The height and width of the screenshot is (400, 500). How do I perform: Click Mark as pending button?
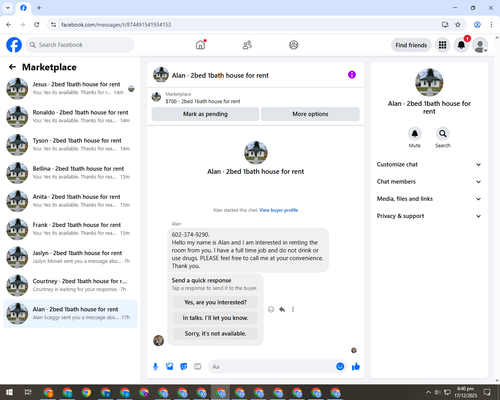205,114
